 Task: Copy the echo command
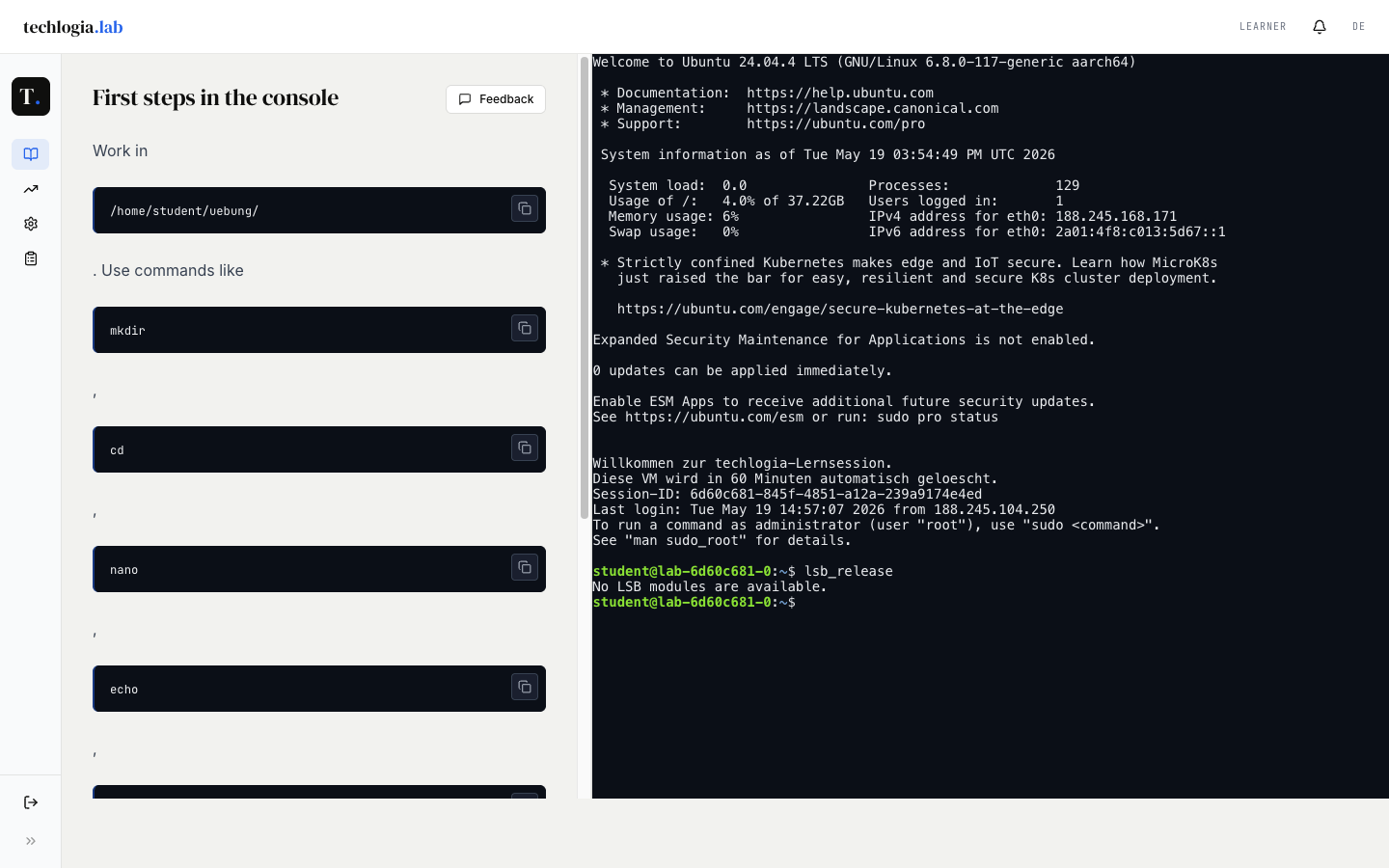[x=525, y=687]
